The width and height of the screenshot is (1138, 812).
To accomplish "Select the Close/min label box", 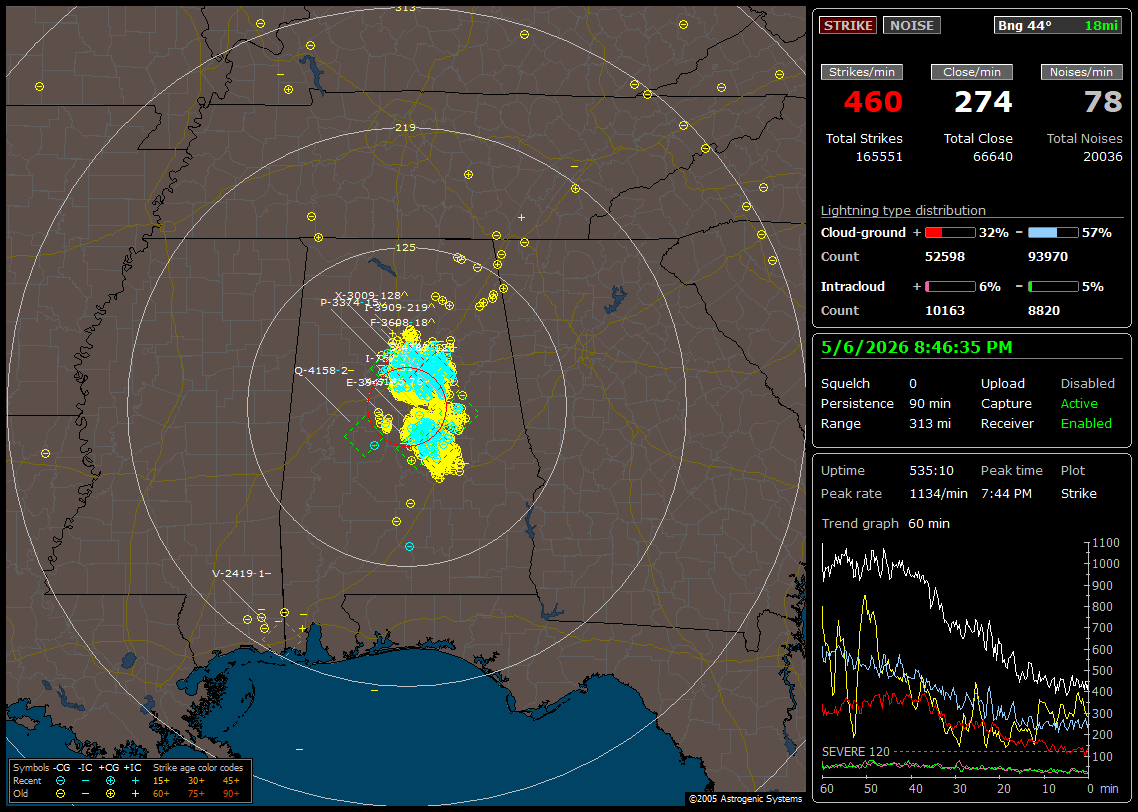I will (972, 72).
